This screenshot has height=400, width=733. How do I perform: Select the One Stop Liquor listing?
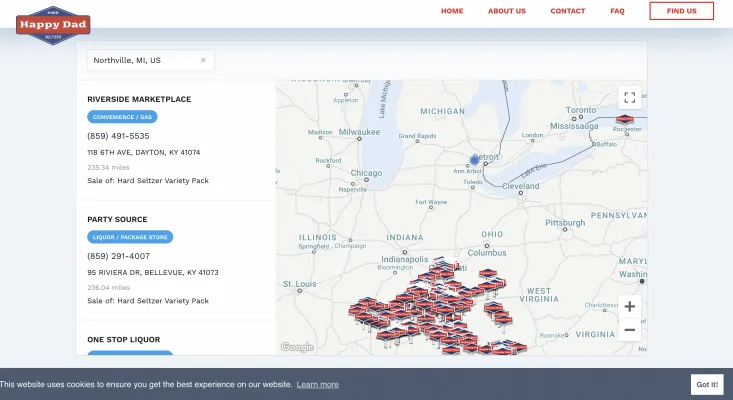123,340
